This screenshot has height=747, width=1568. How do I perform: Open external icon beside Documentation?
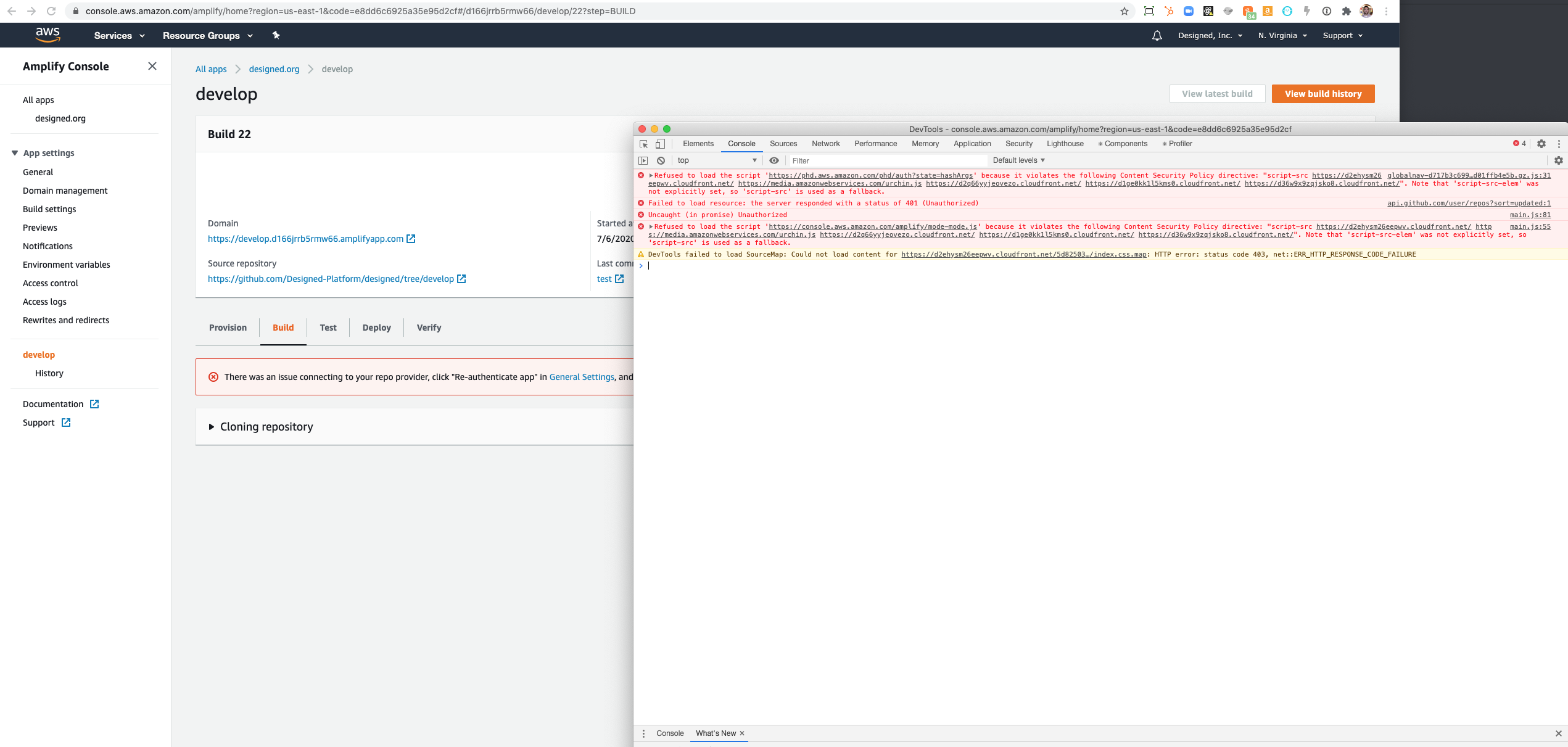click(x=94, y=404)
